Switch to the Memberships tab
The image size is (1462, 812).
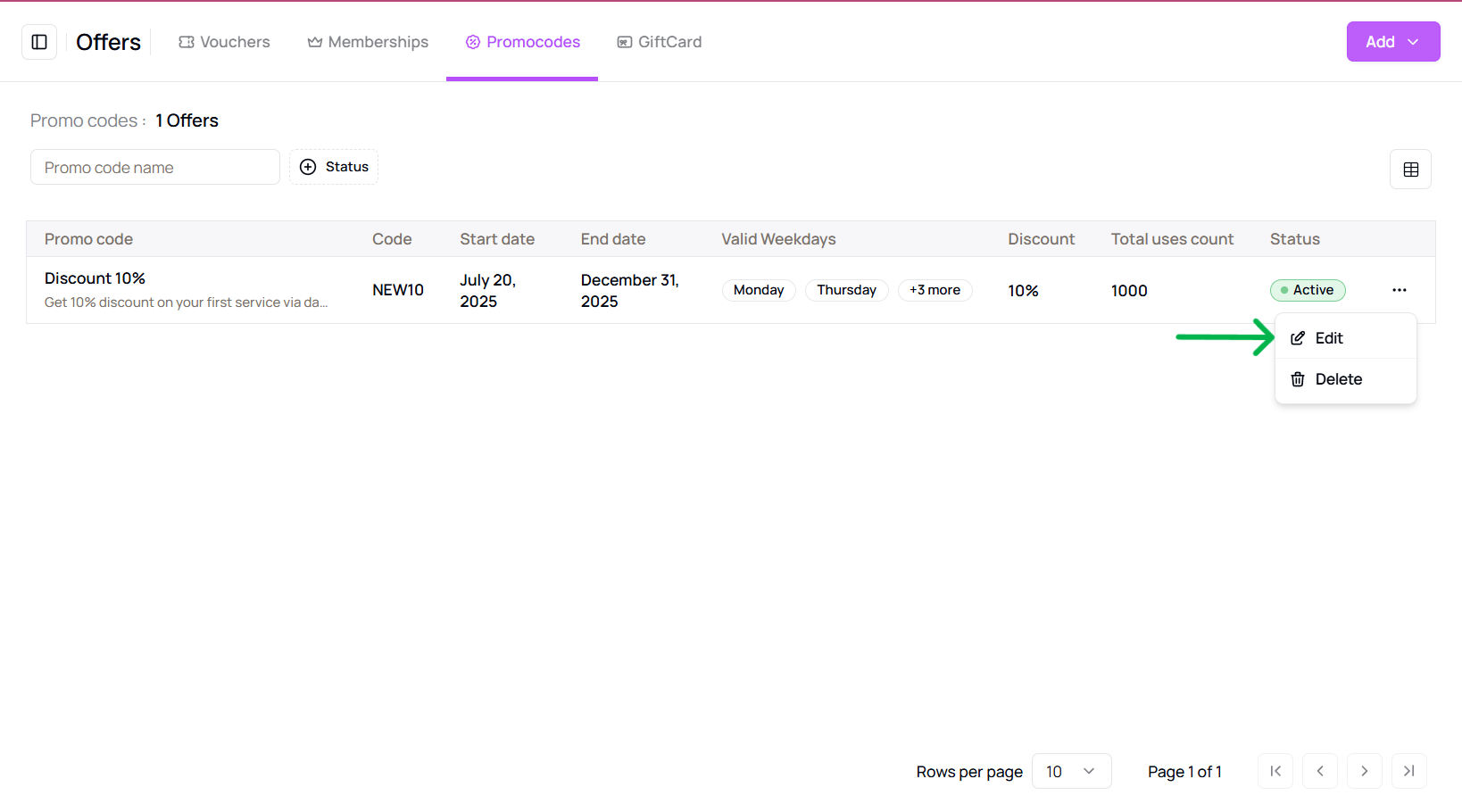tap(368, 42)
